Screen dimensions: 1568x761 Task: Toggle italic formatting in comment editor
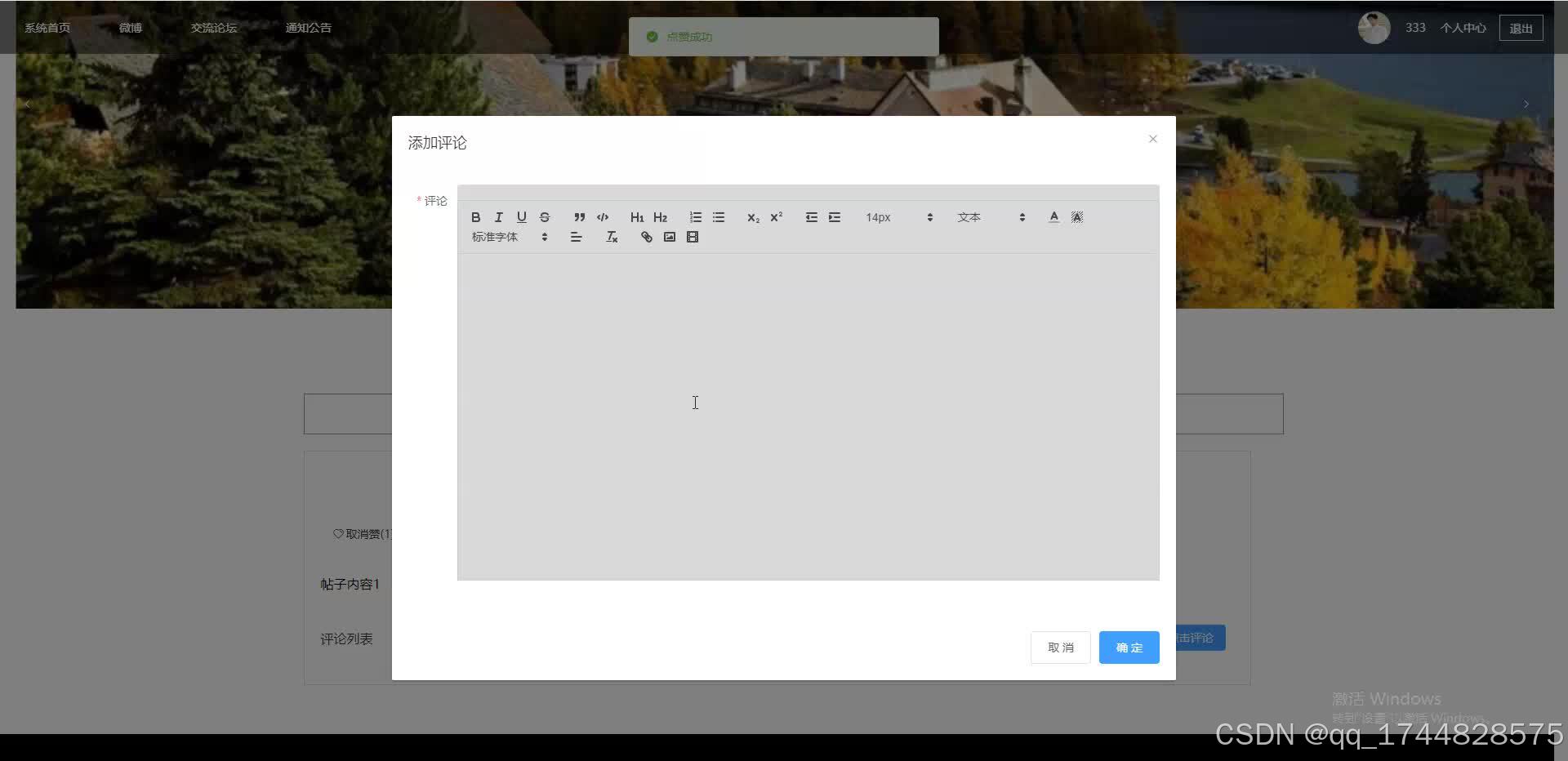pyautogui.click(x=498, y=217)
